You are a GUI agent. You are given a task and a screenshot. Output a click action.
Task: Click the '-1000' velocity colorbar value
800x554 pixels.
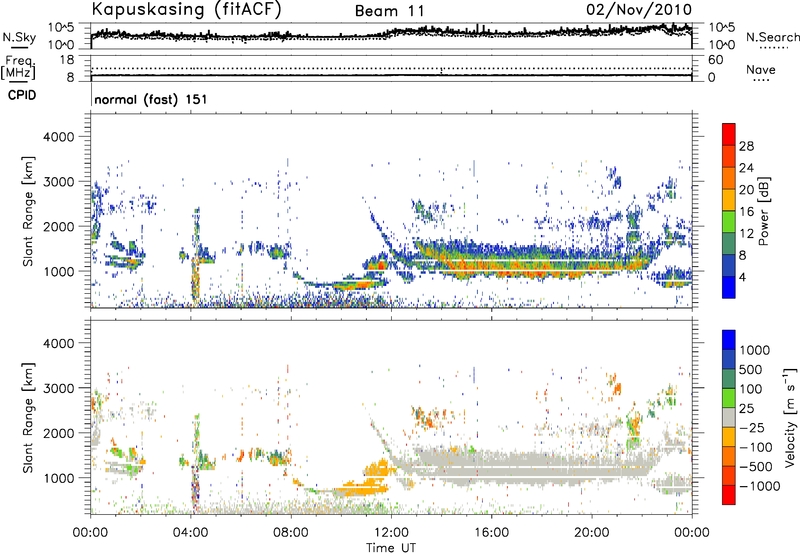click(760, 486)
